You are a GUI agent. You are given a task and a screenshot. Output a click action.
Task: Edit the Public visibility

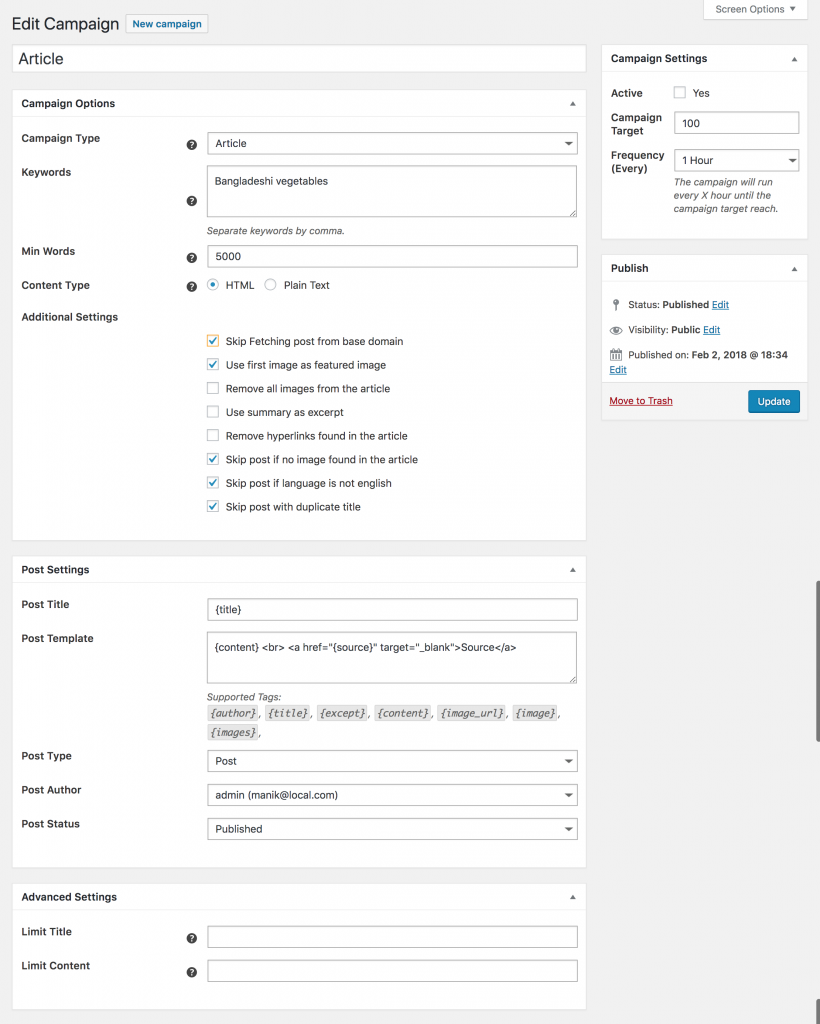click(x=712, y=330)
